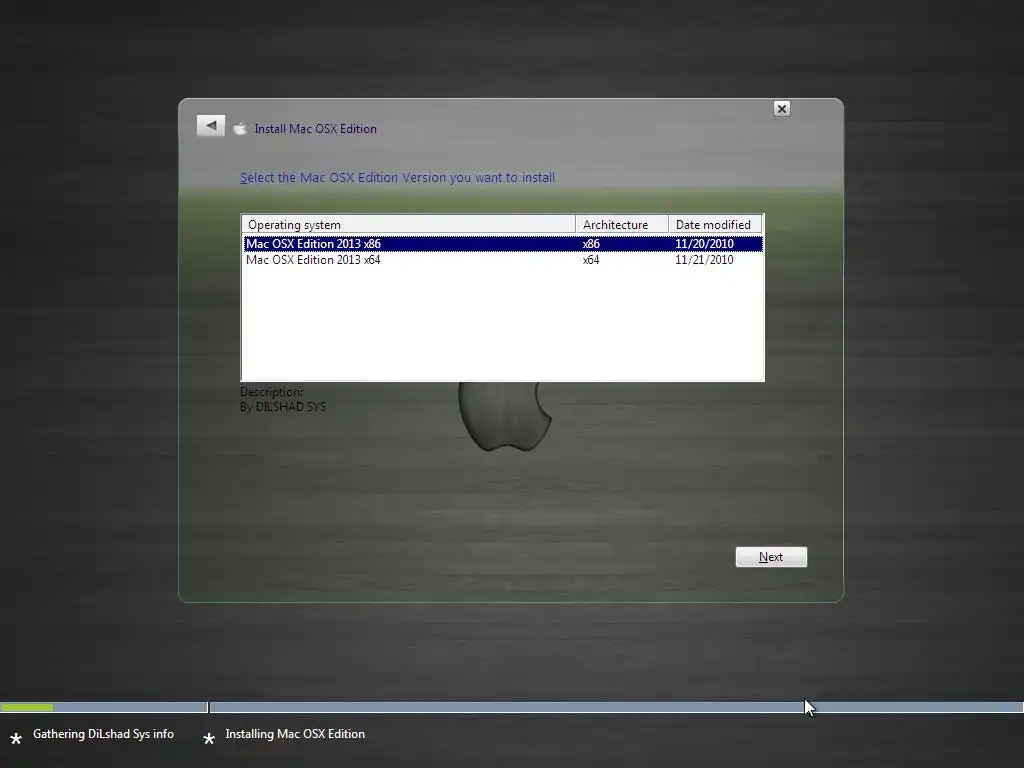Sort by the Architecture column header
This screenshot has height=768, width=1024.
622,225
